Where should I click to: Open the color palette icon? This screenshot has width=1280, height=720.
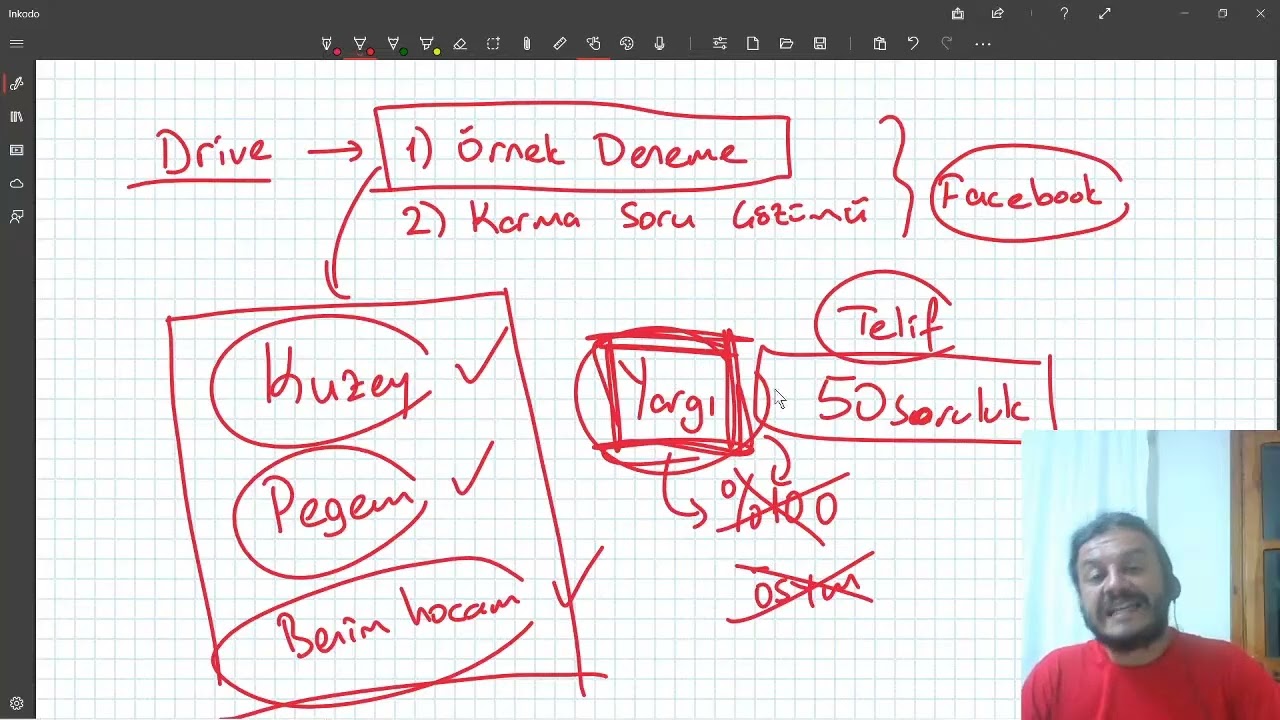pos(627,44)
